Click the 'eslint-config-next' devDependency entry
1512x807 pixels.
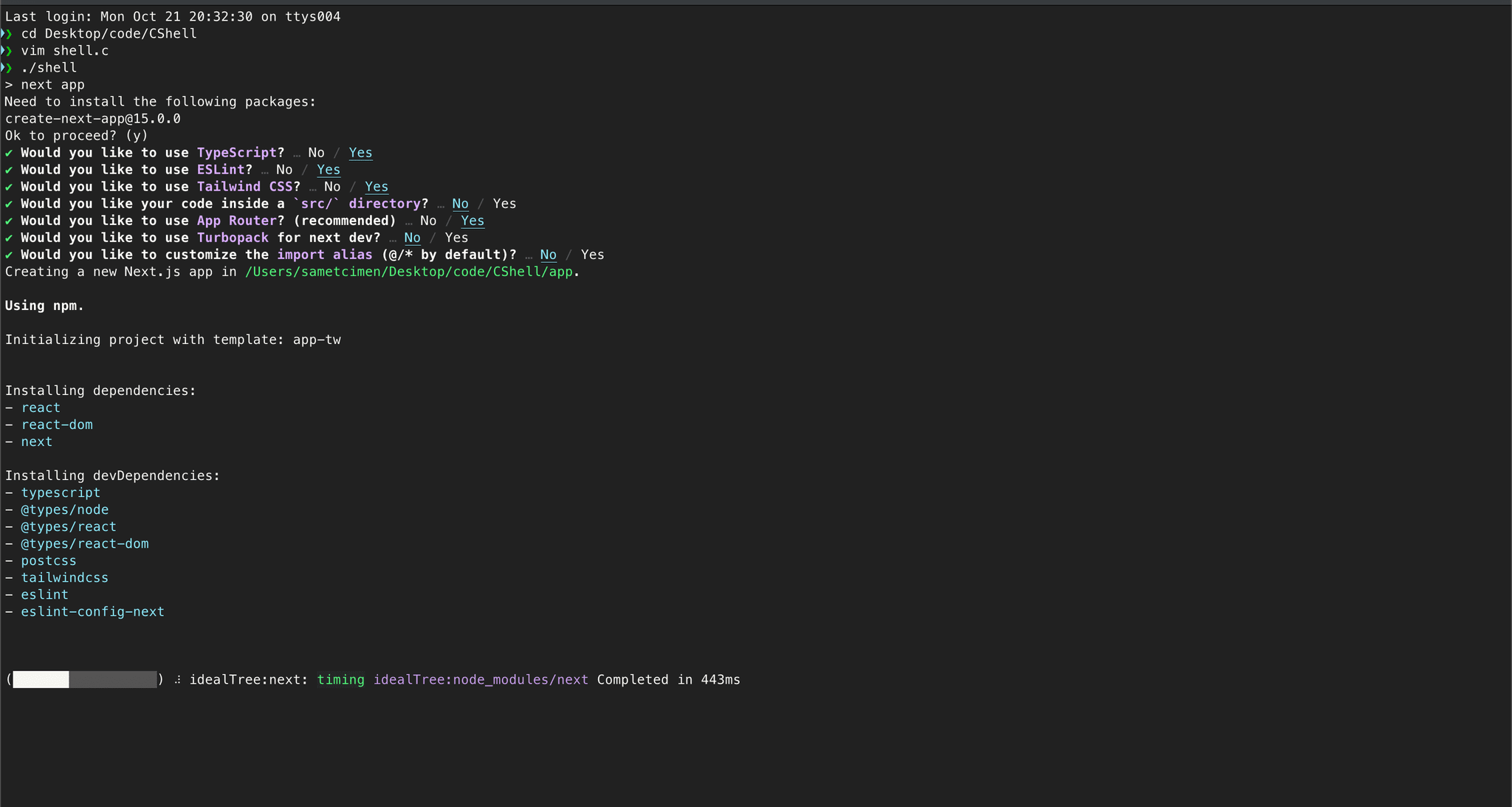(x=93, y=611)
